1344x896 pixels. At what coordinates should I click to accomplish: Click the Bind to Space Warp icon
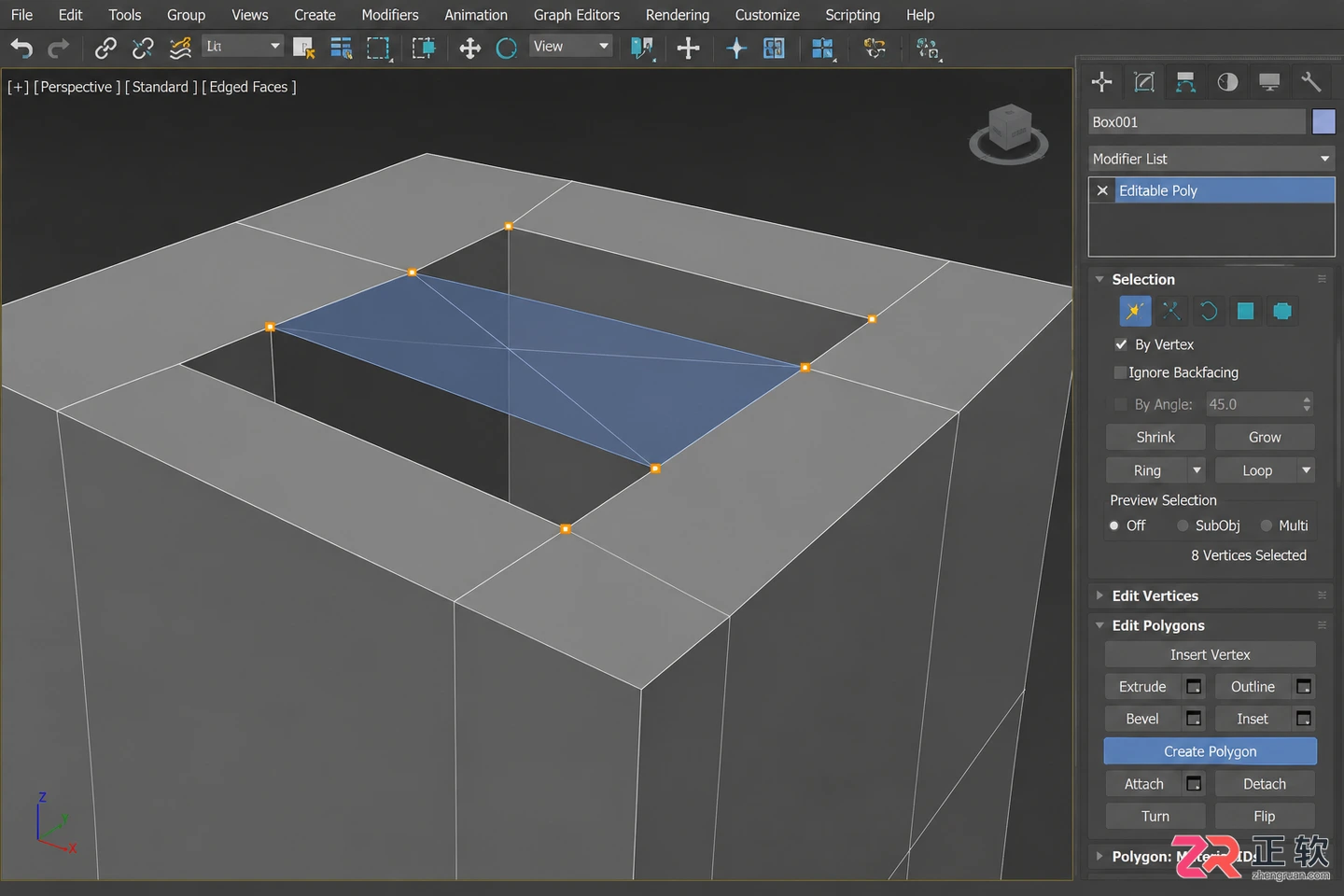point(180,48)
